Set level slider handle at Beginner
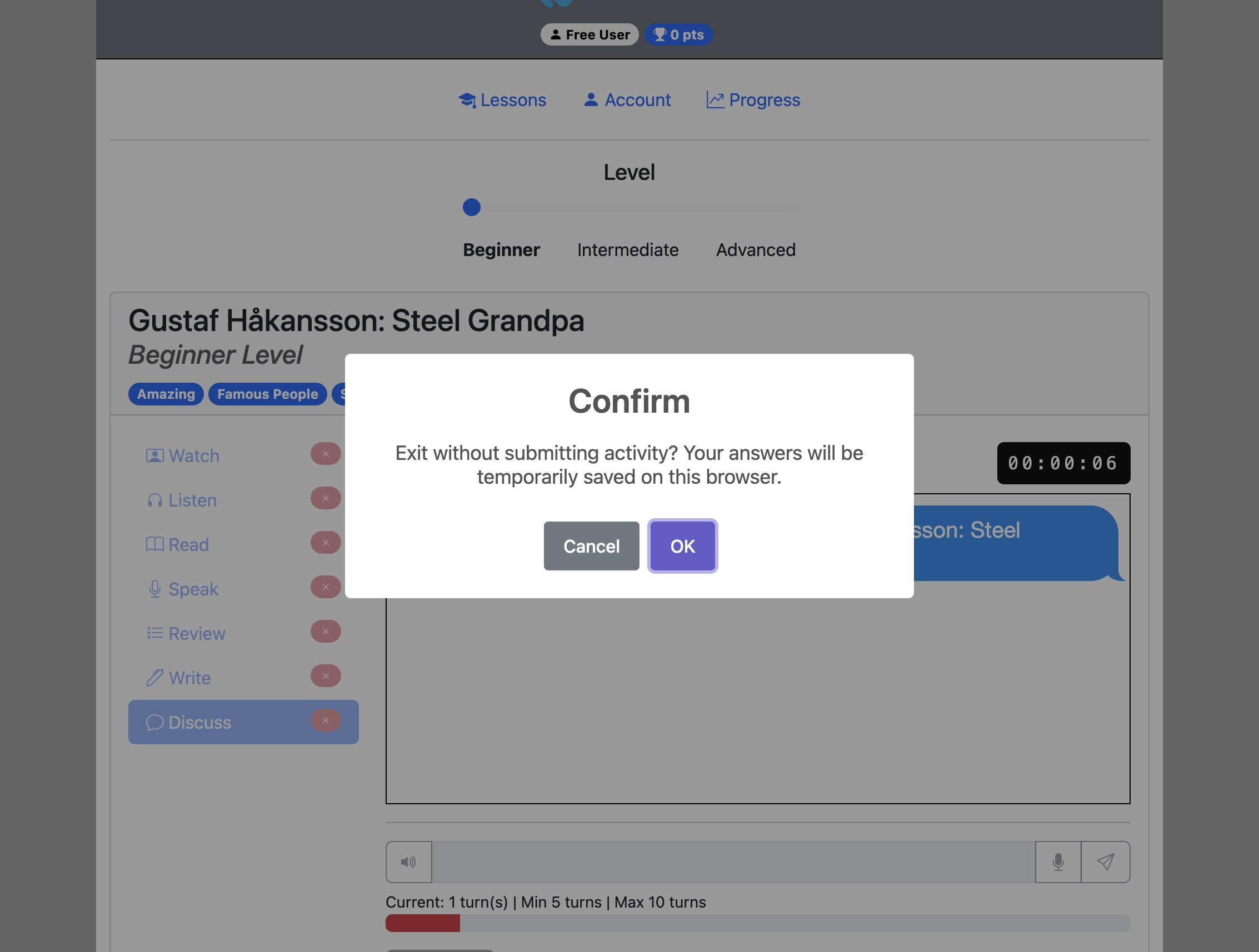 point(471,207)
